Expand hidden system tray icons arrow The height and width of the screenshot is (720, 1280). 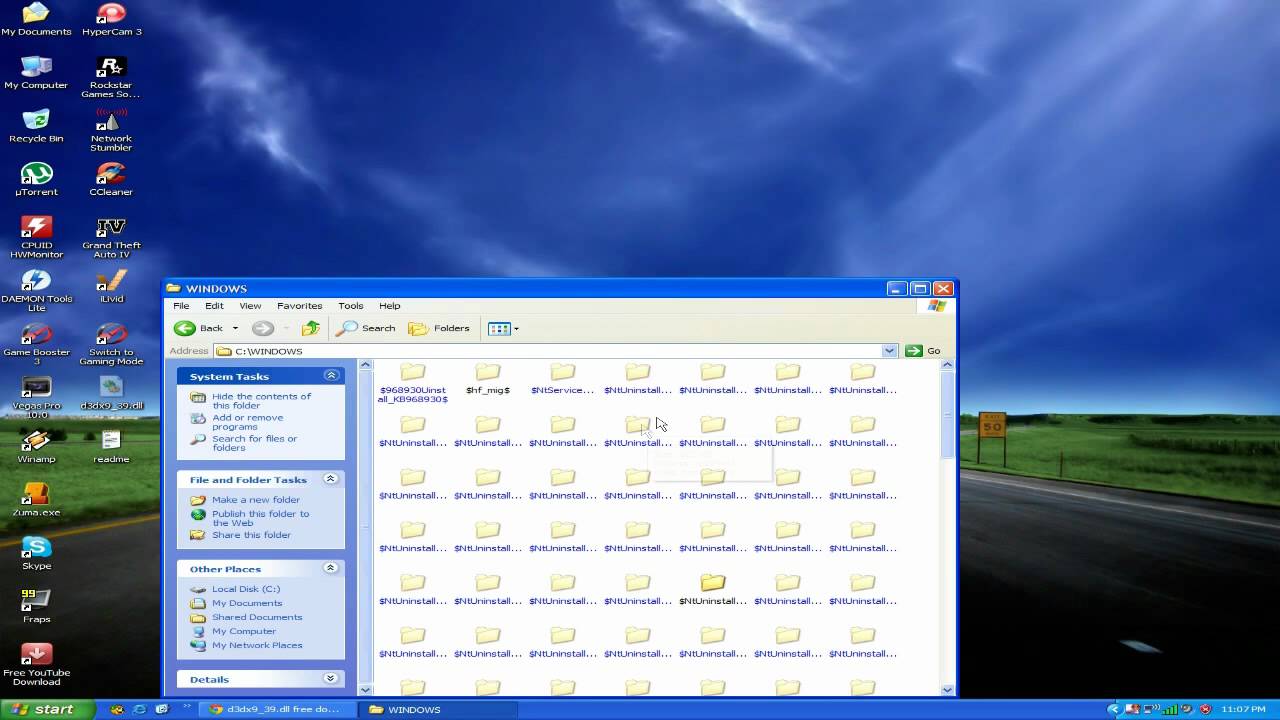1115,709
